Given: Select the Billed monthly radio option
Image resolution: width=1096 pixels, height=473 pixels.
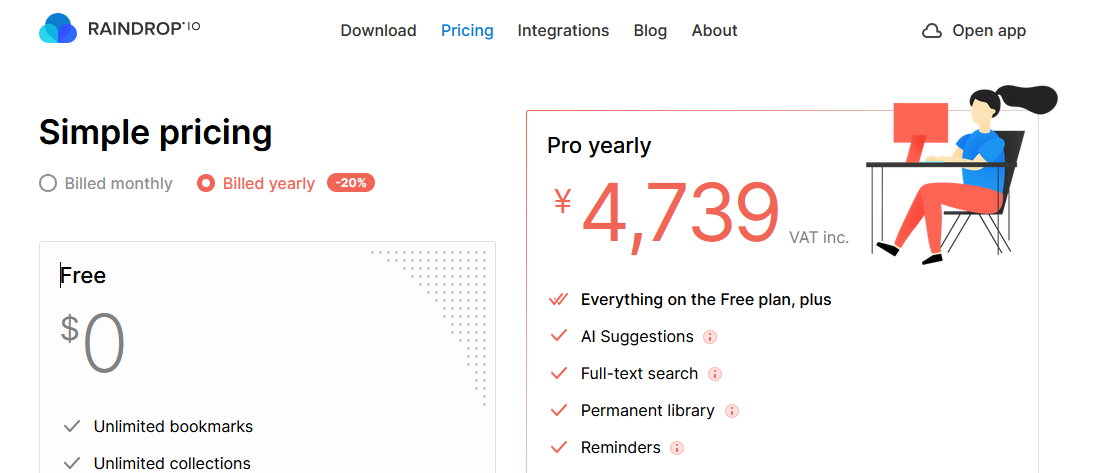Looking at the screenshot, I should [x=48, y=184].
